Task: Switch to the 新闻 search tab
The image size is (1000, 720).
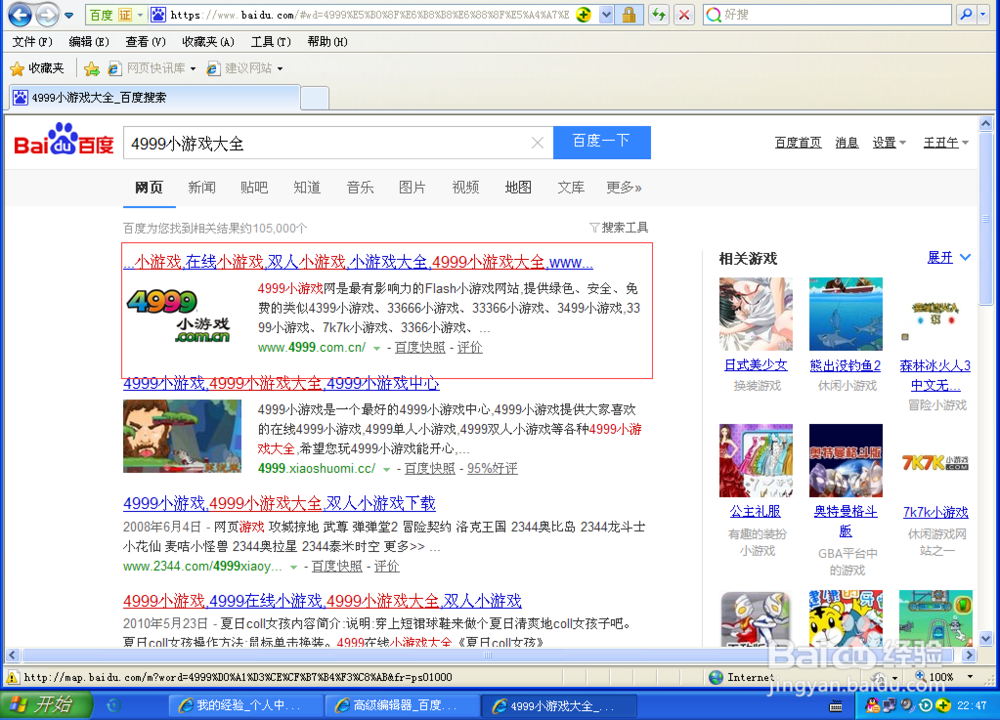Action: pyautogui.click(x=202, y=187)
